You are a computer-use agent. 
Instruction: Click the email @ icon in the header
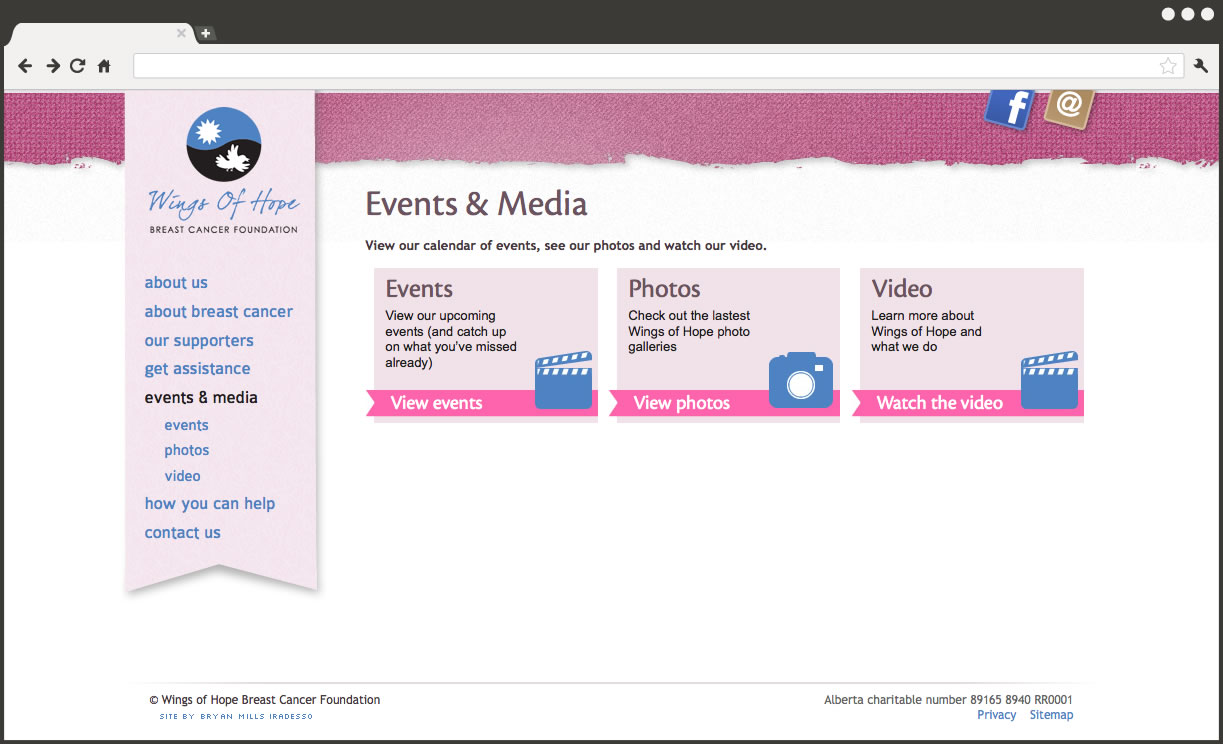1069,106
